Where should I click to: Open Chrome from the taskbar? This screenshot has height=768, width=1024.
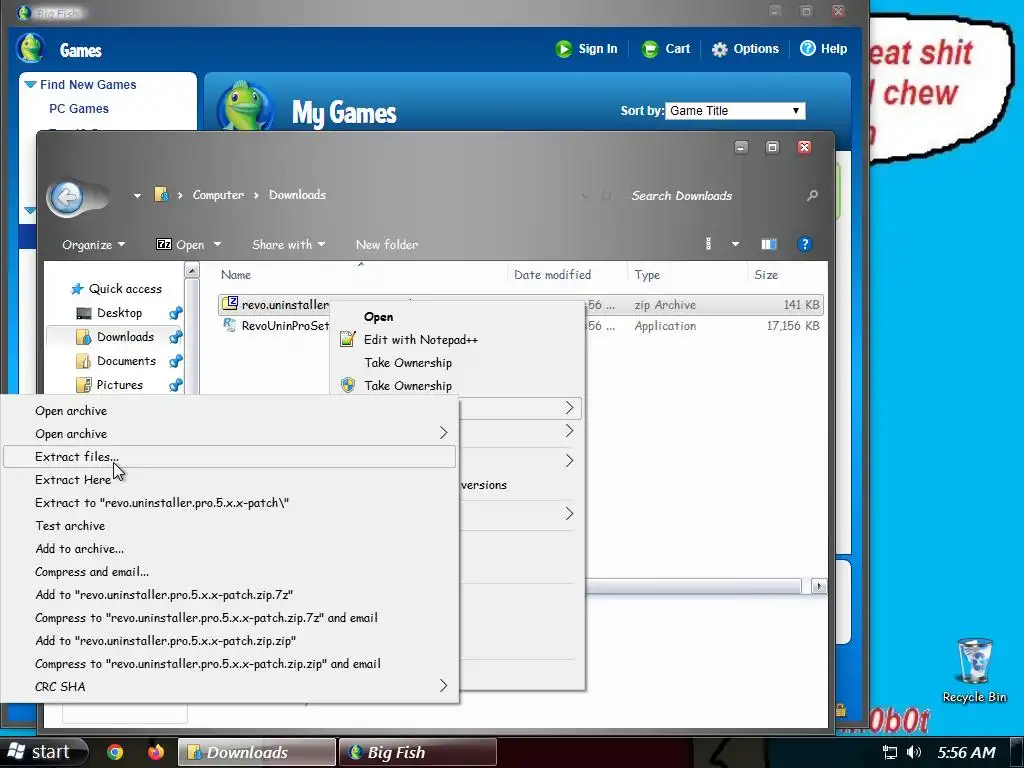[x=115, y=752]
